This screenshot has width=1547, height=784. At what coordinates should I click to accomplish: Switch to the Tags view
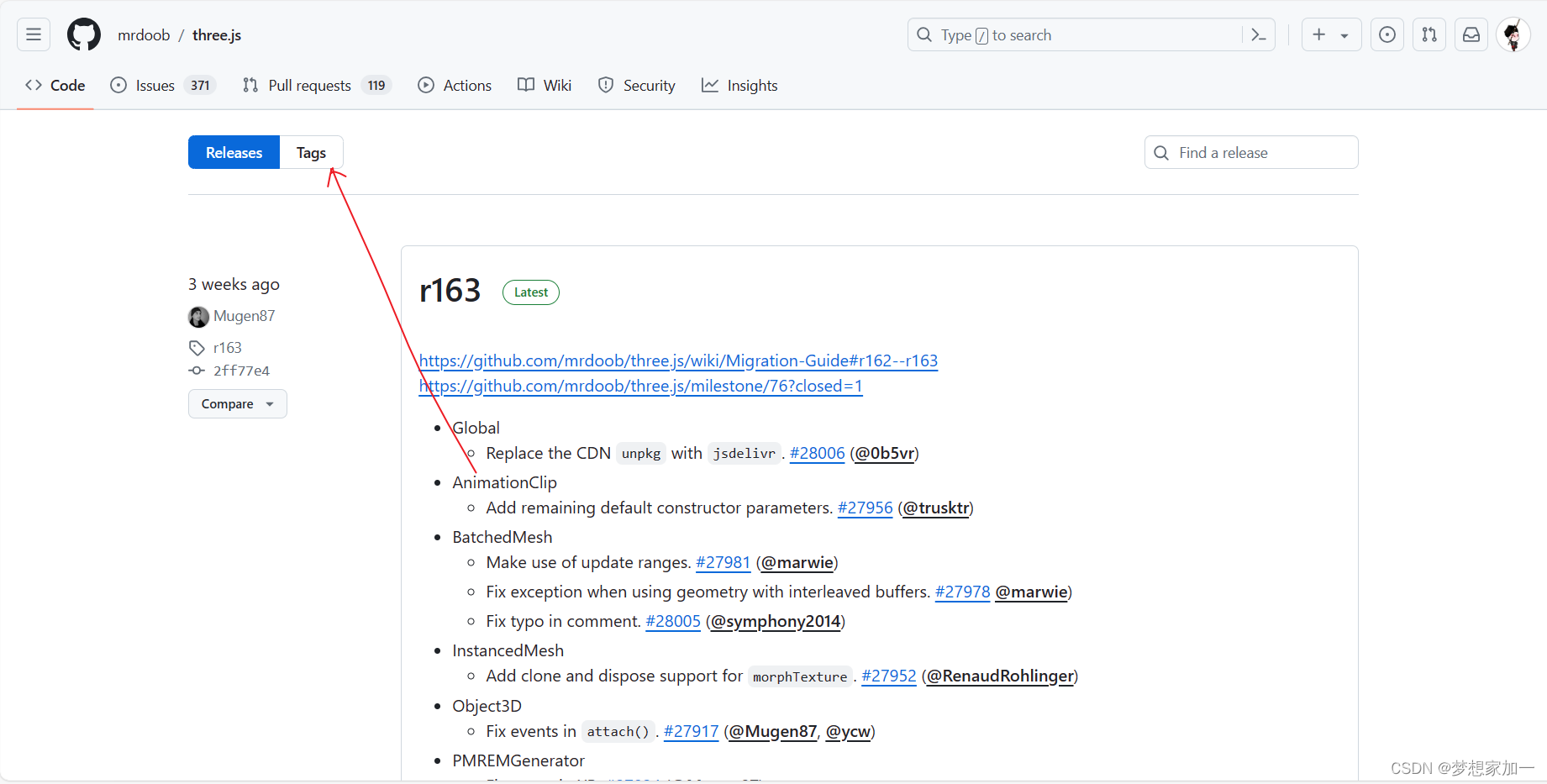click(x=311, y=152)
